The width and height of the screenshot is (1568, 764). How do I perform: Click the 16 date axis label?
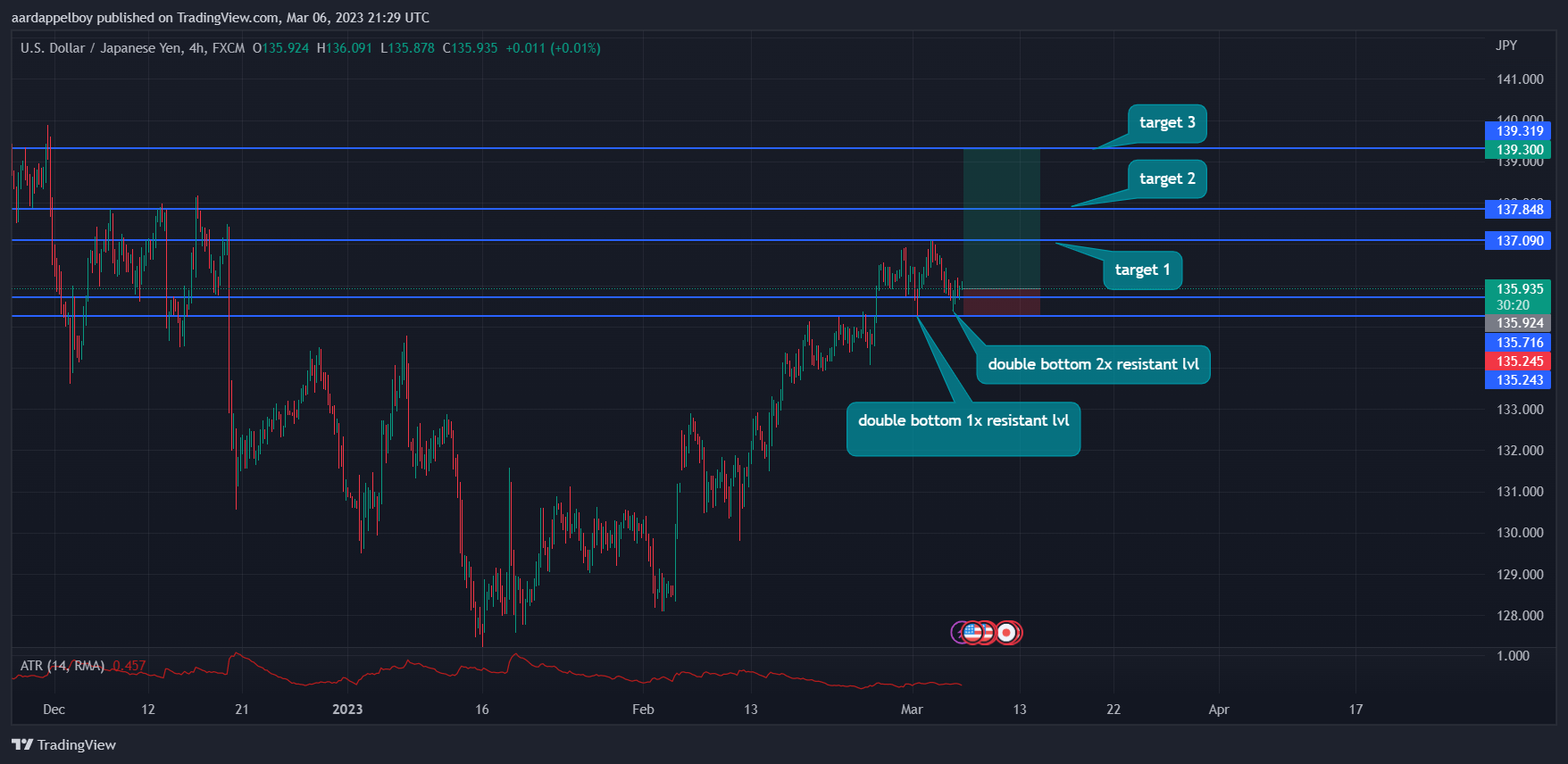482,710
